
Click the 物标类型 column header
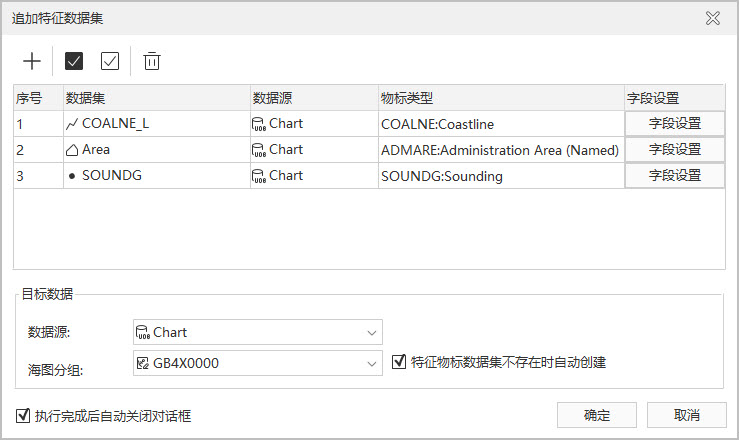[500, 98]
